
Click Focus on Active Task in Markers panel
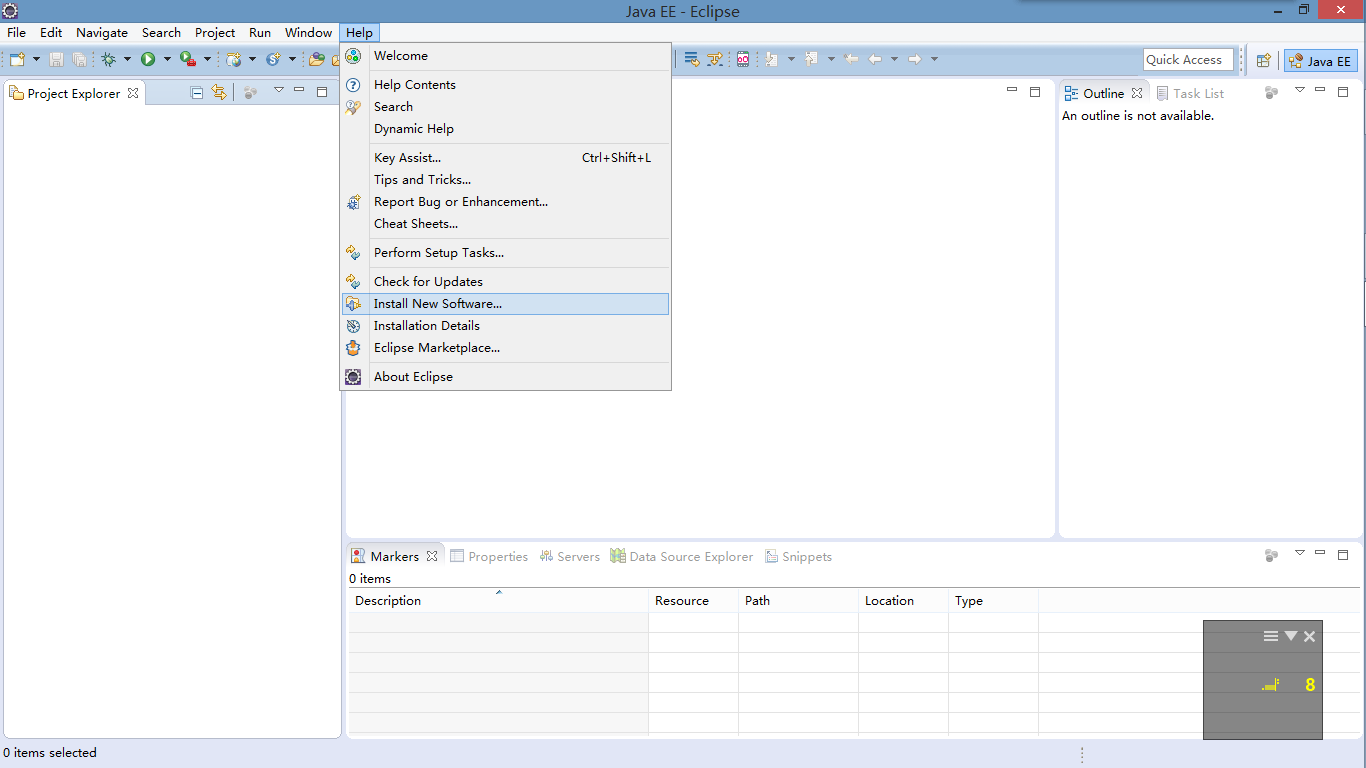(x=1271, y=556)
